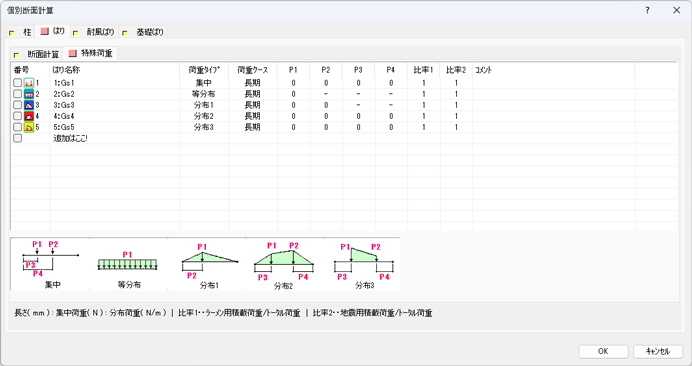Click the キャンセル button

(658, 351)
